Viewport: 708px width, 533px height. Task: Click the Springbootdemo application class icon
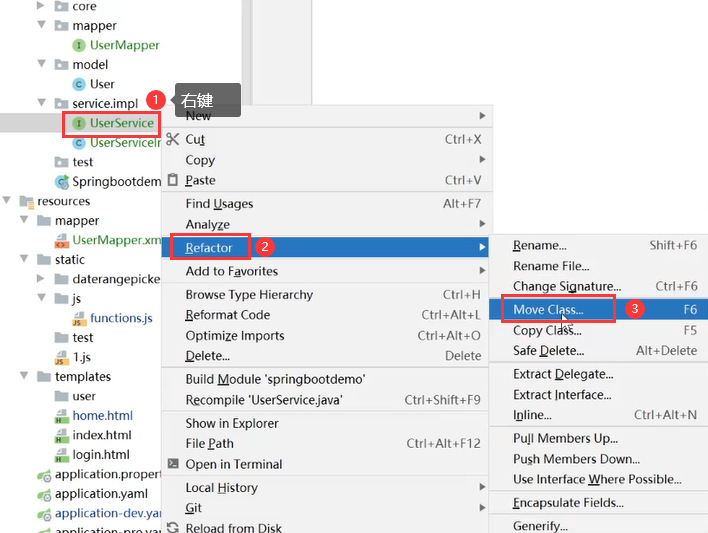pyautogui.click(x=62, y=182)
